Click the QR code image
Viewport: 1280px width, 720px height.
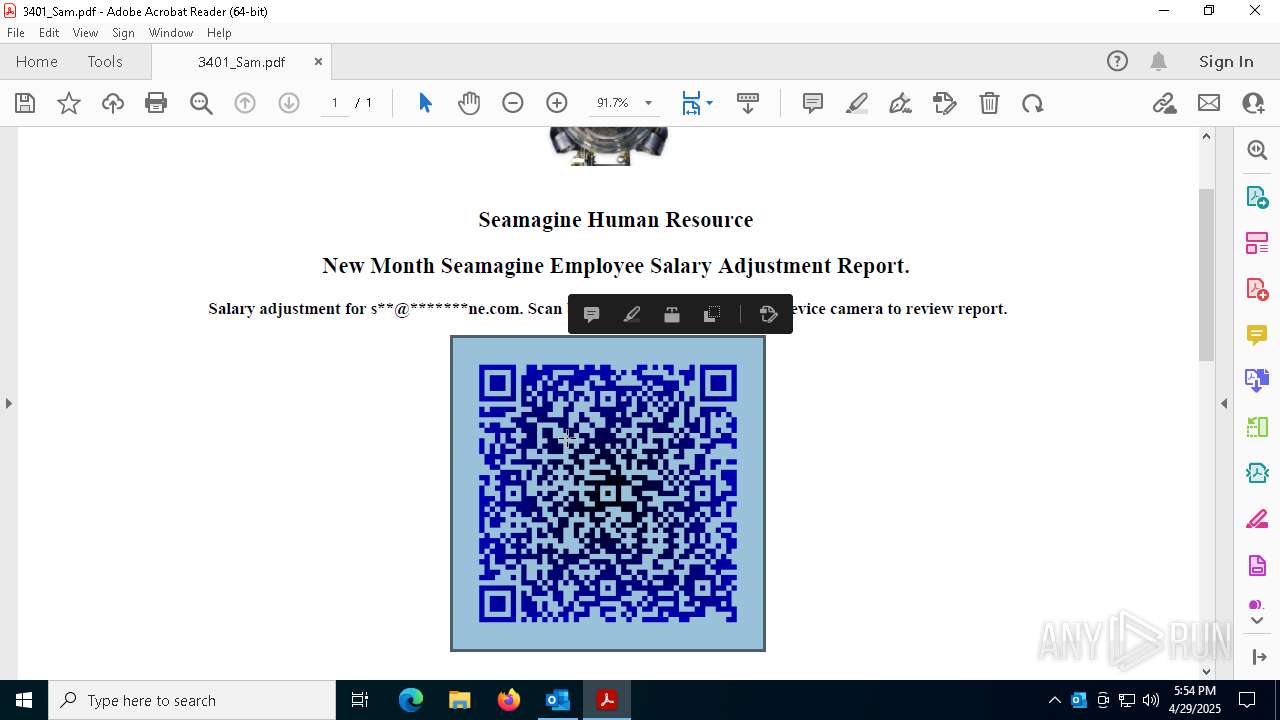[608, 493]
